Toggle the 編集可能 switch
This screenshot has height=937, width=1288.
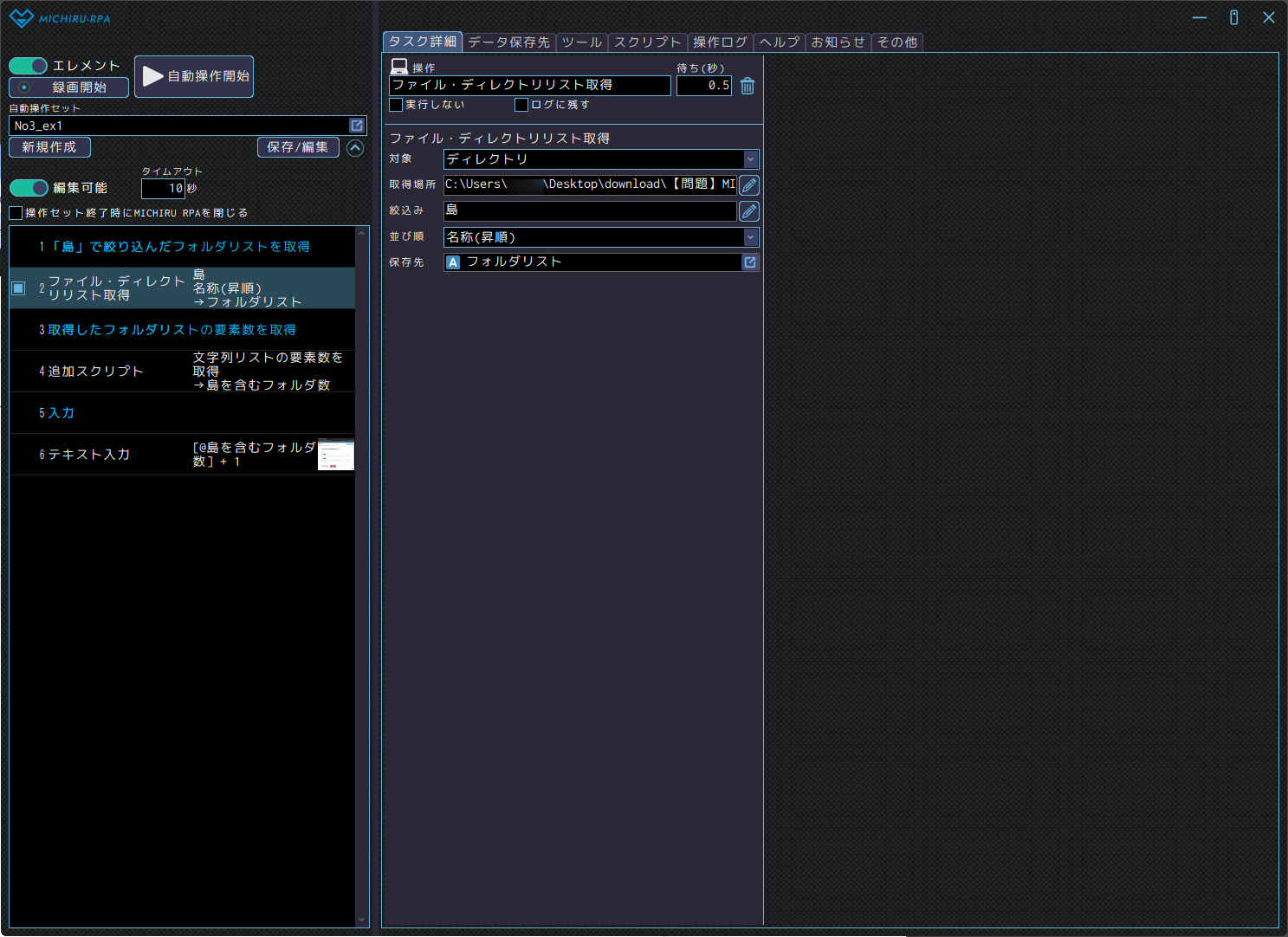coord(29,188)
